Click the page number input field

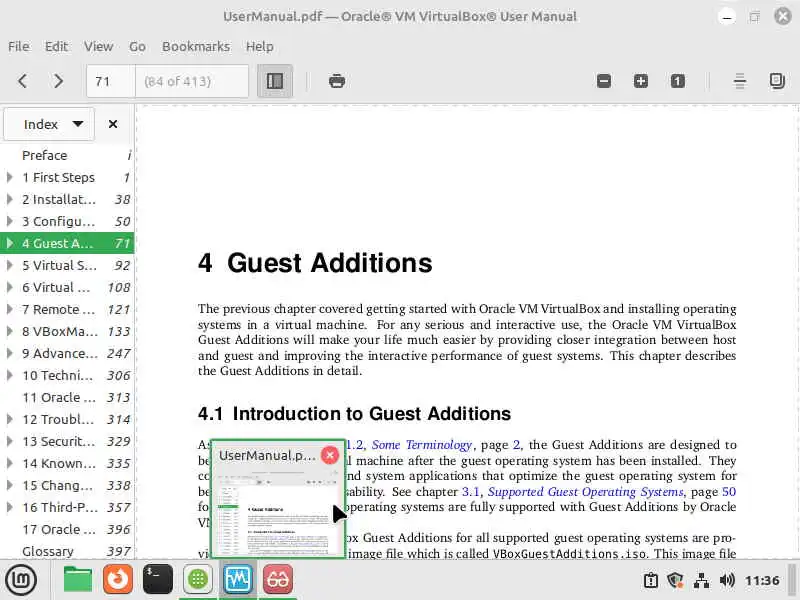[111, 81]
